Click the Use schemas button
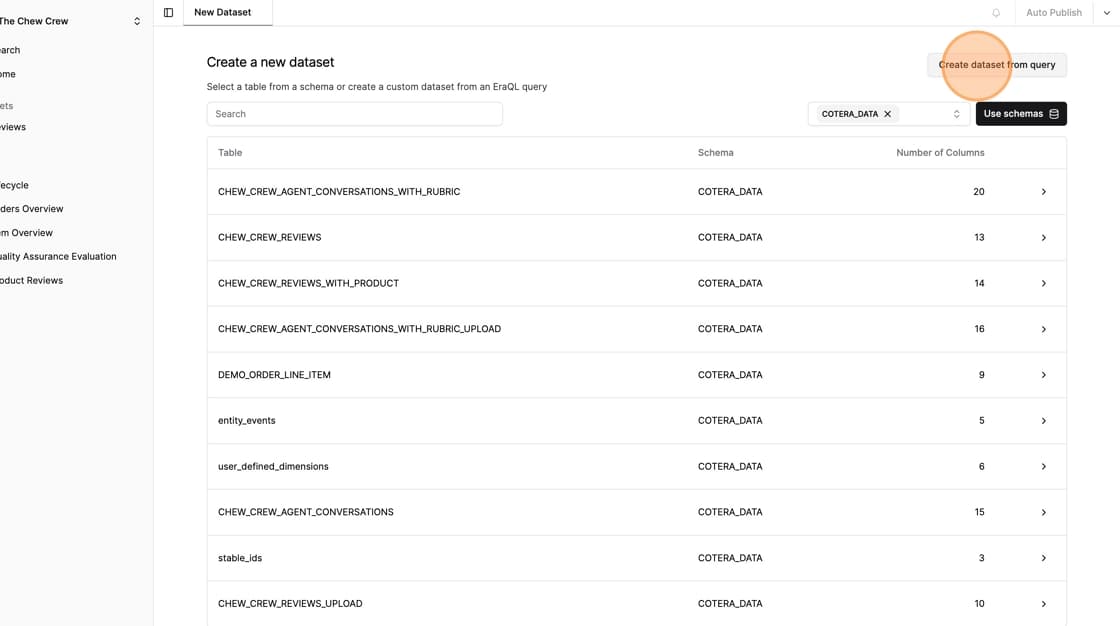Screen dimensions: 1120x626 coord(1020,114)
